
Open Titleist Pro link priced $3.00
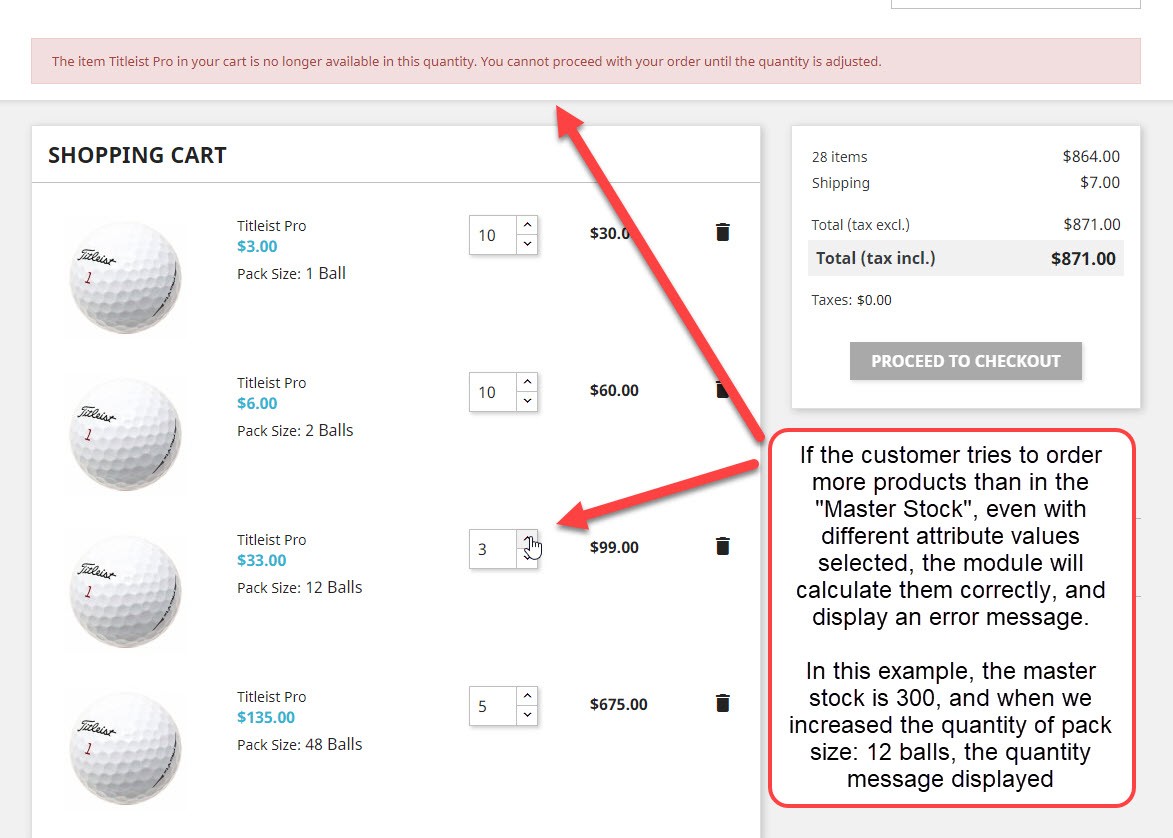[272, 226]
